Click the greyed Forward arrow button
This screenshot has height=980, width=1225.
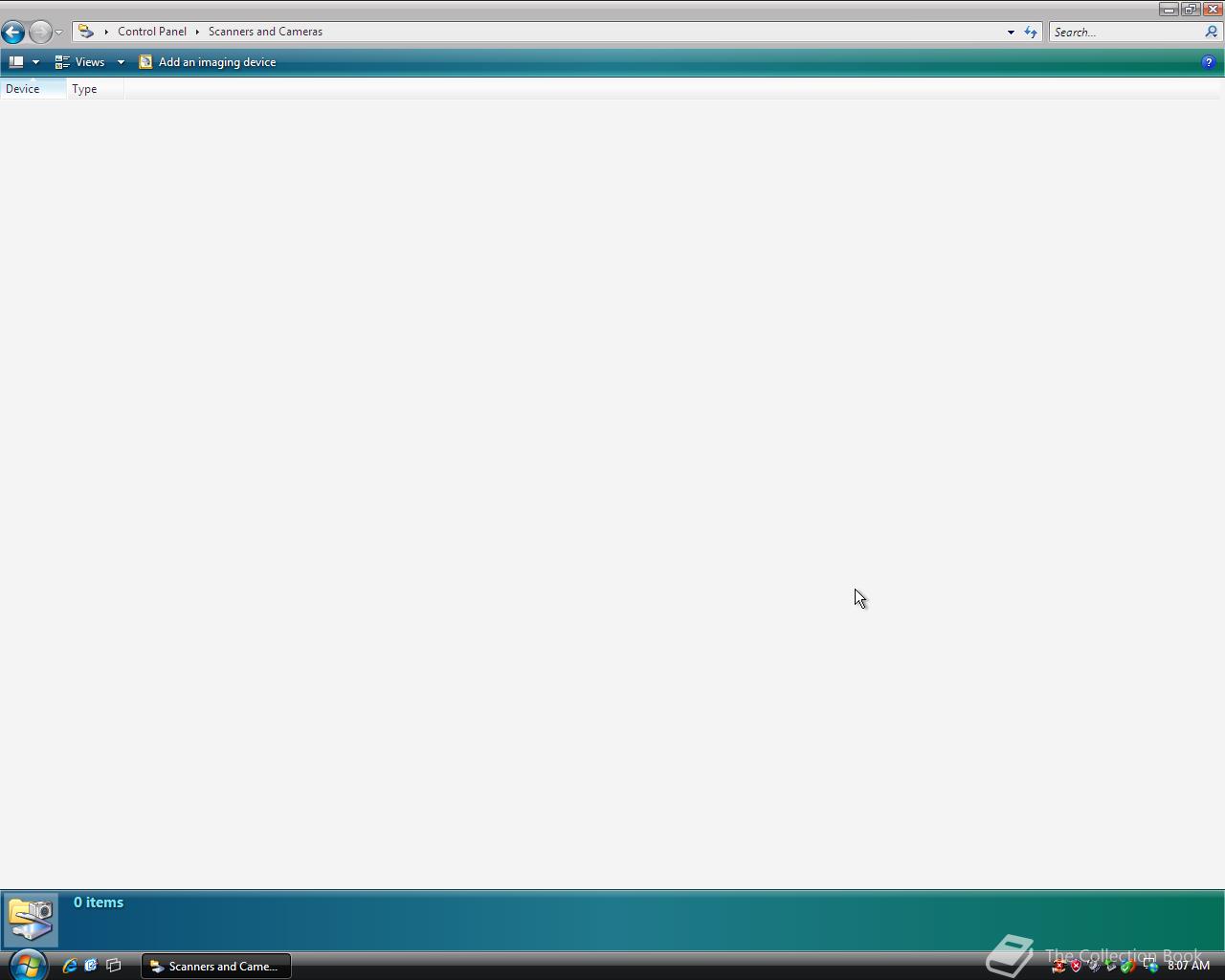pyautogui.click(x=39, y=32)
